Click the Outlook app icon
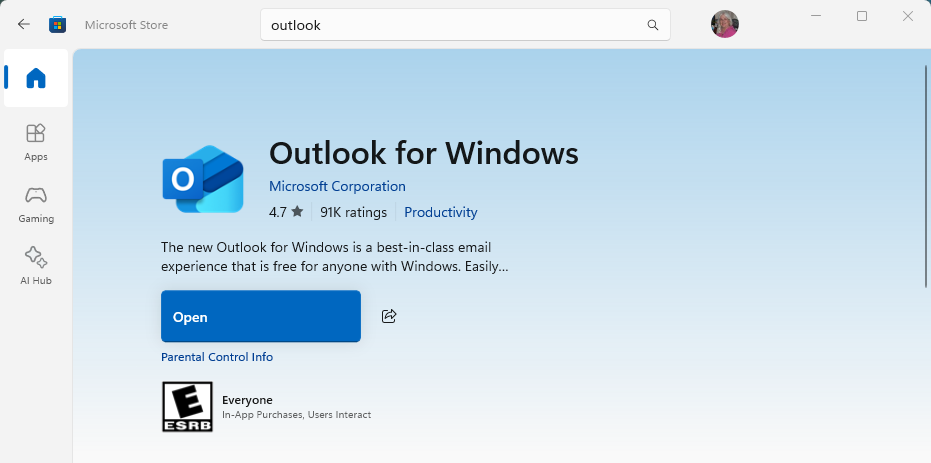931x463 pixels. [203, 179]
